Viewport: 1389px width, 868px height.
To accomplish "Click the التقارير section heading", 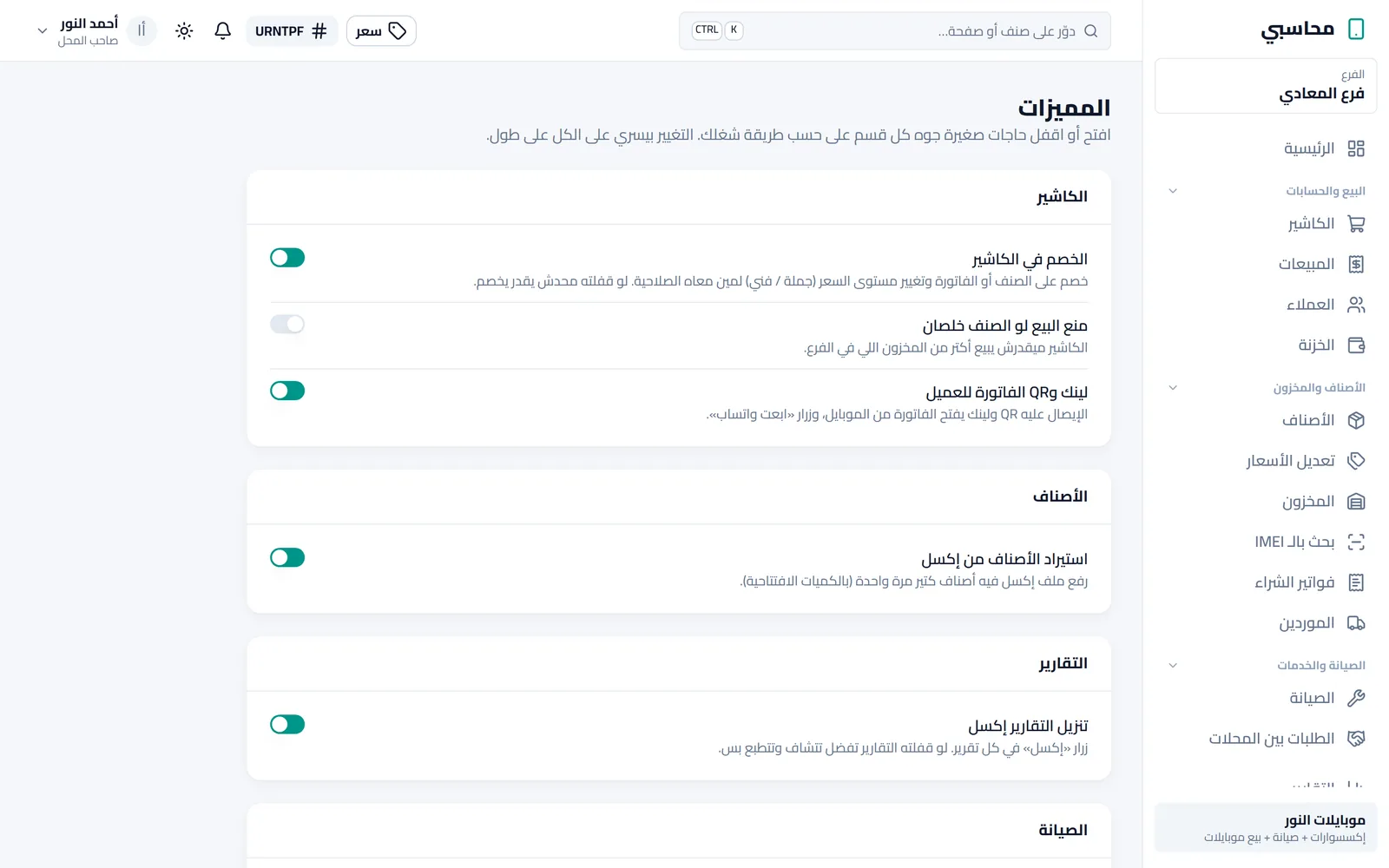I will click(1063, 664).
